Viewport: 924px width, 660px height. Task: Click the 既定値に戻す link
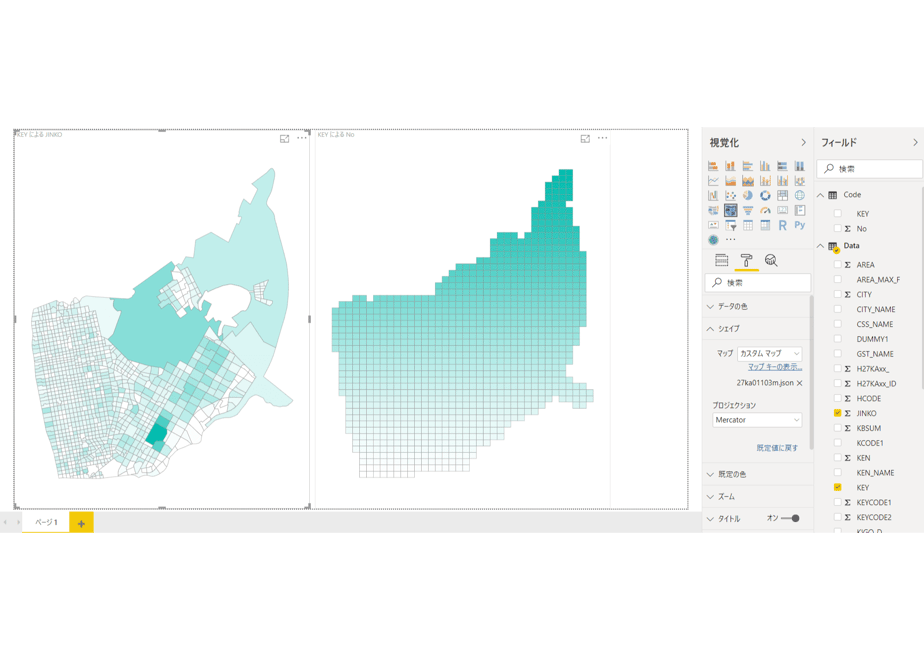777,448
